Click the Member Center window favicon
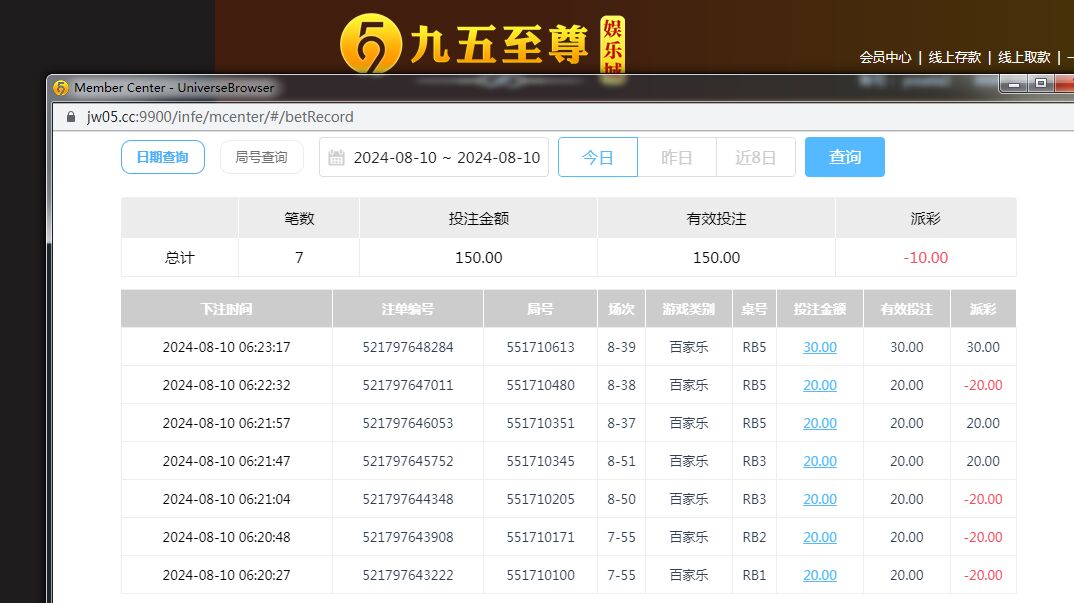The image size is (1074, 603). click(61, 88)
